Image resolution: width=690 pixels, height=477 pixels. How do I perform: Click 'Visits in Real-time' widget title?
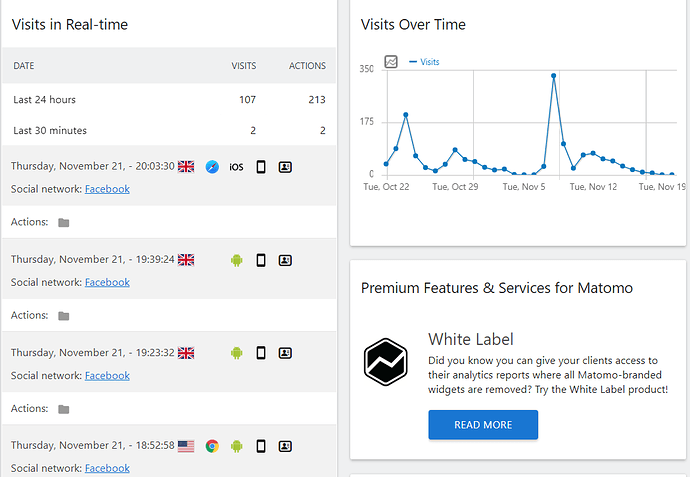tap(70, 25)
